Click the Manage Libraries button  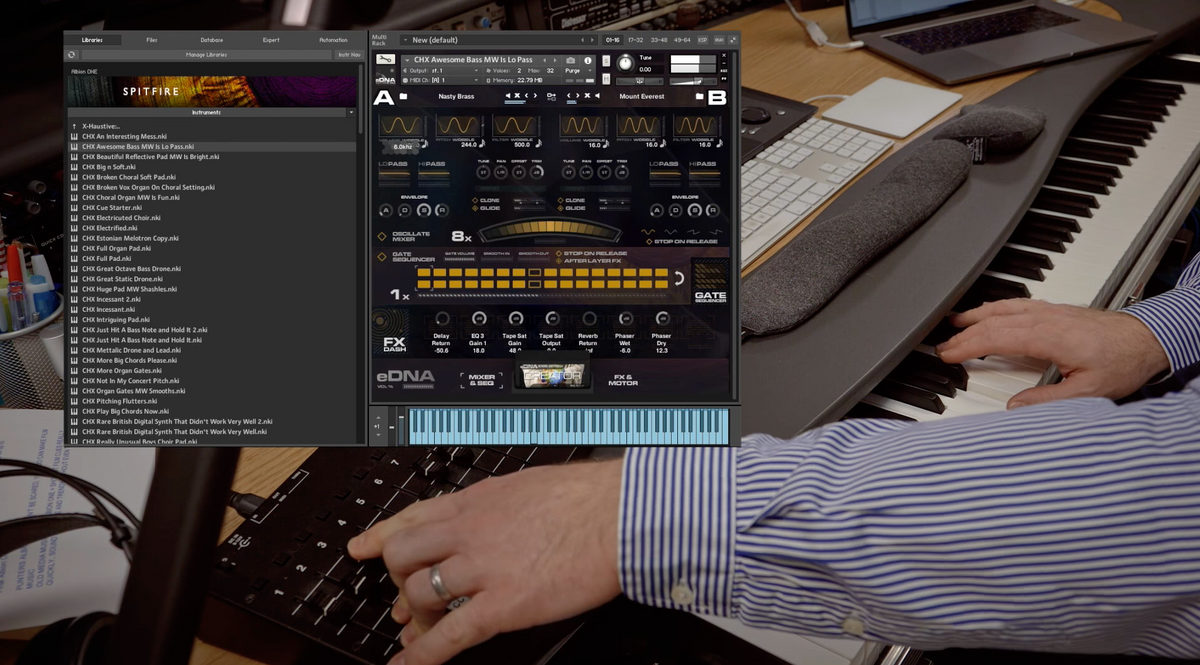[x=206, y=55]
